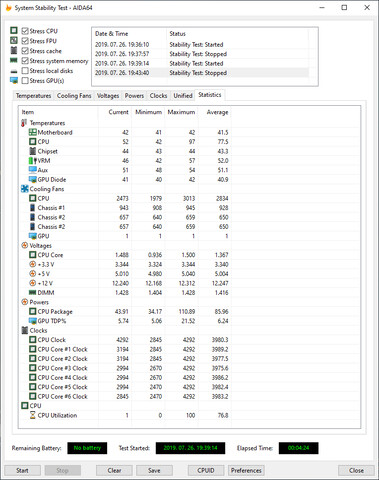Click the VRM row icon
Image resolution: width=379 pixels, height=480 pixels.
(32, 161)
